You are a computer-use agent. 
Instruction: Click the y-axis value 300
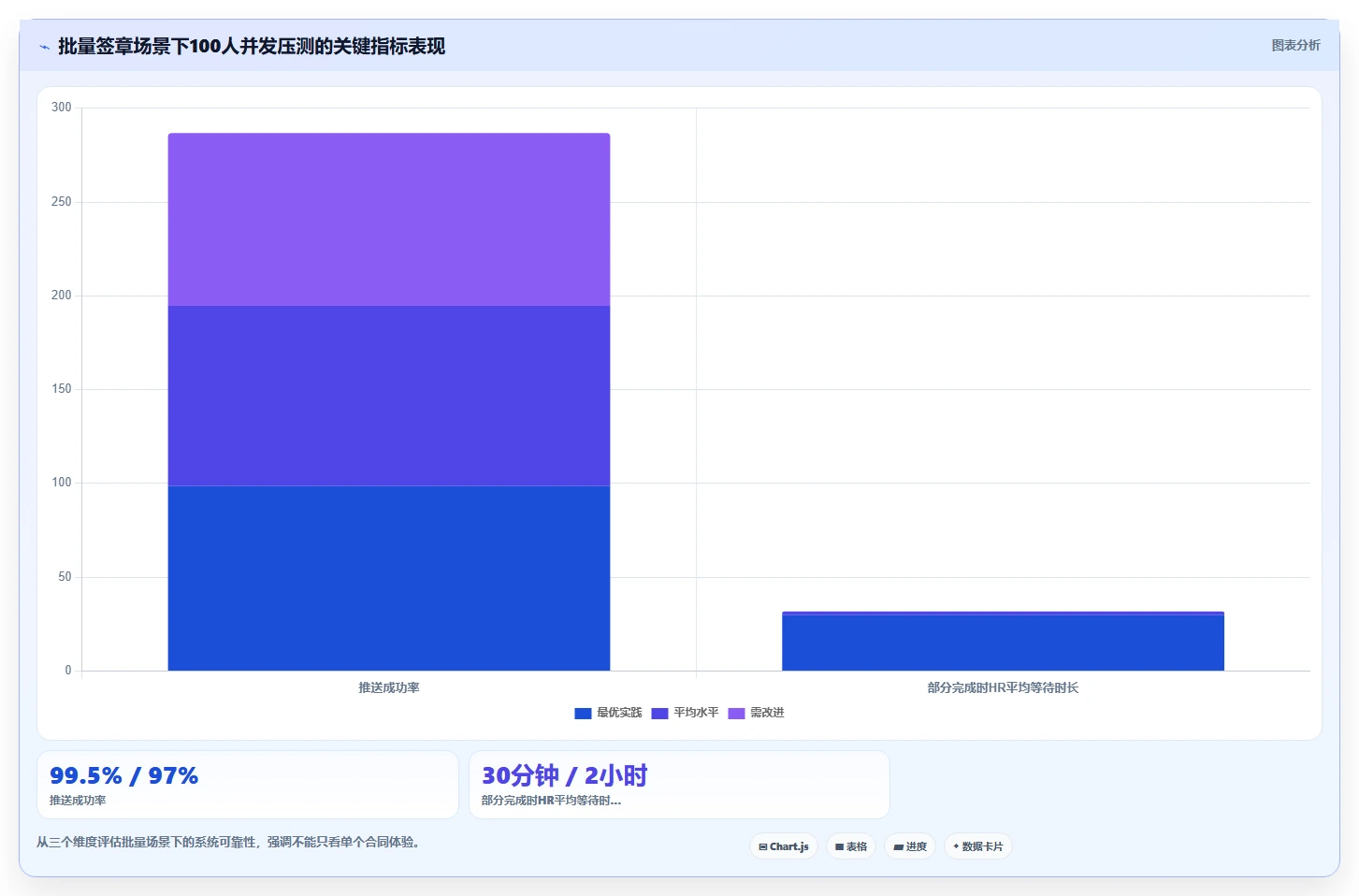pyautogui.click(x=61, y=108)
